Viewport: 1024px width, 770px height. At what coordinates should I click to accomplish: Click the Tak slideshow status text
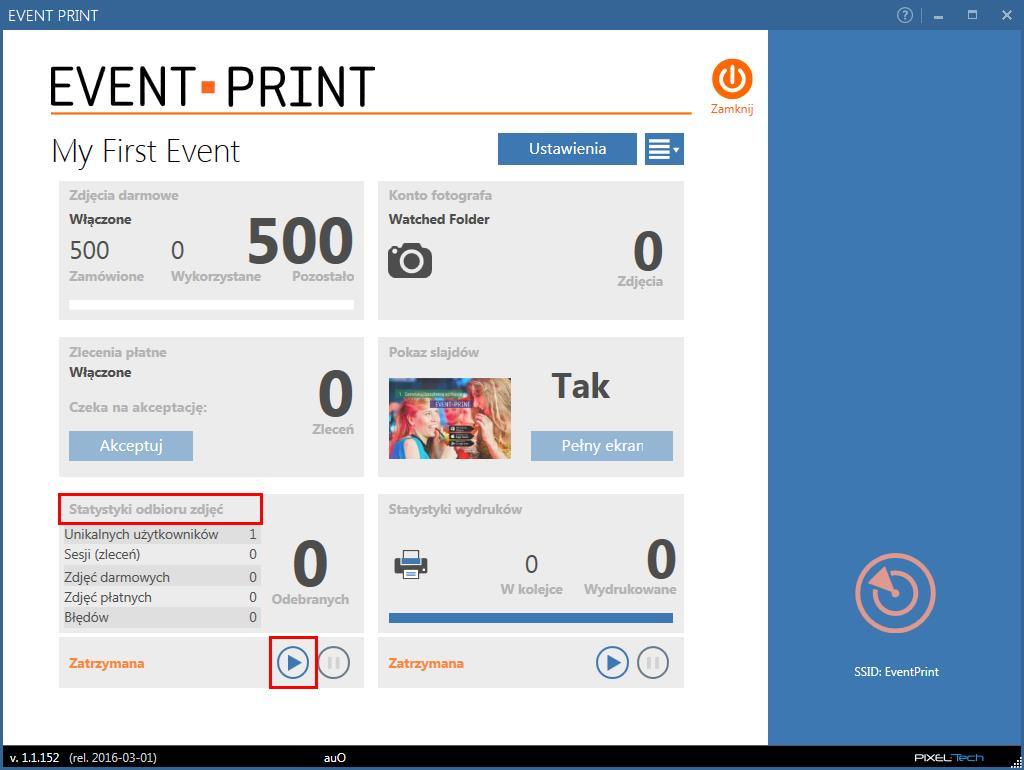pos(581,385)
